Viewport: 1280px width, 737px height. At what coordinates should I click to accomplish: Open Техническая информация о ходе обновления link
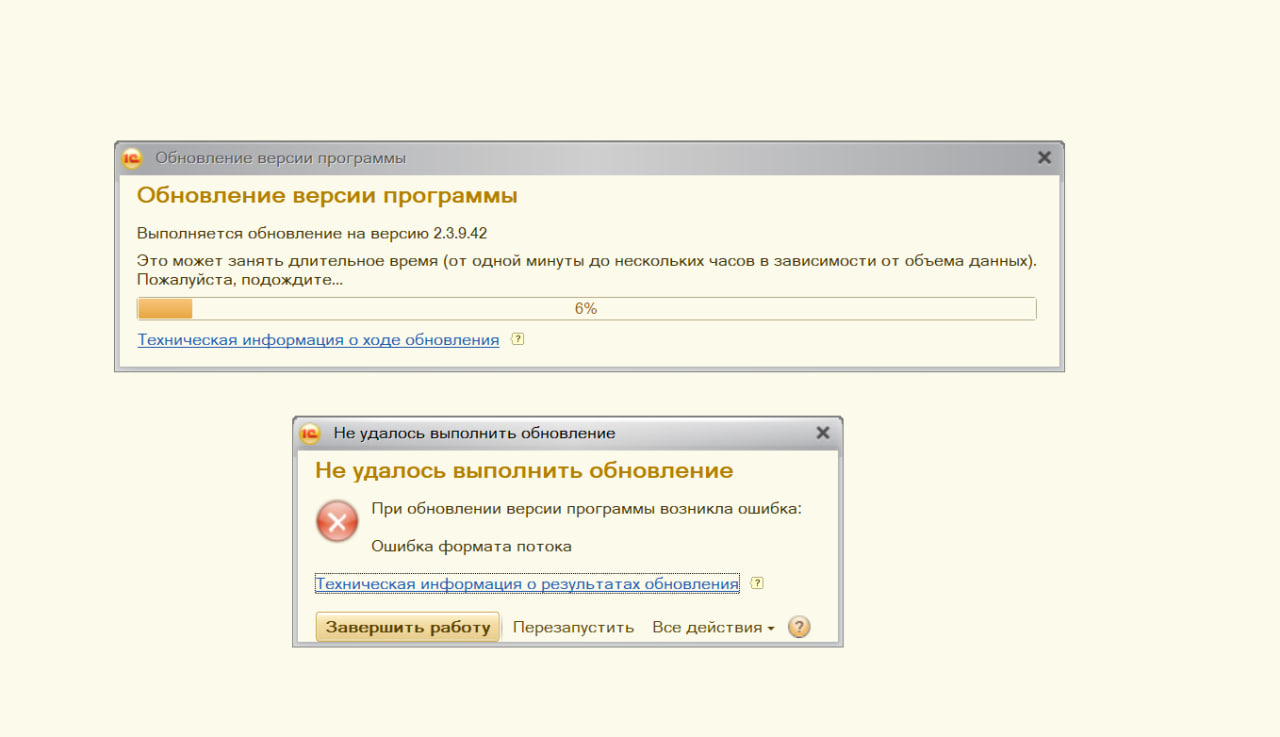[318, 340]
